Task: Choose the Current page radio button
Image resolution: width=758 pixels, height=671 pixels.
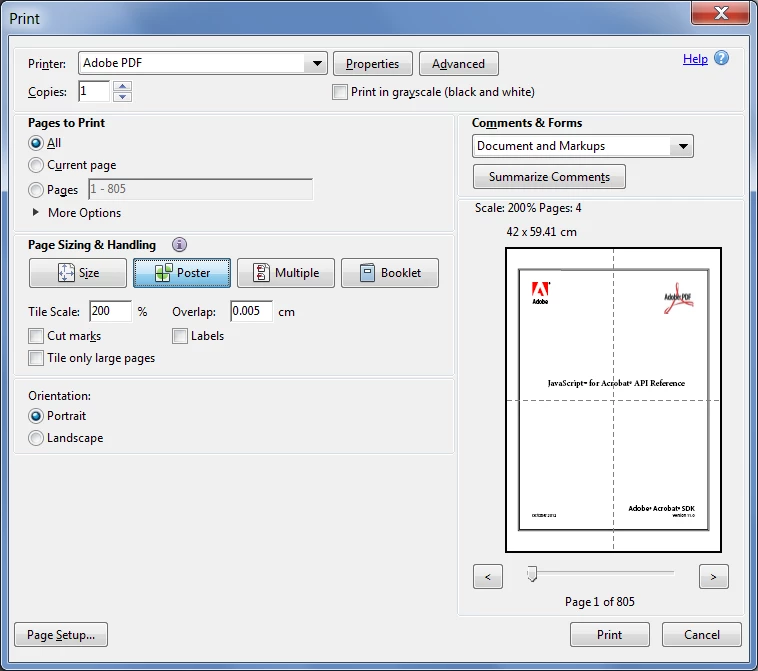Action: pos(36,165)
